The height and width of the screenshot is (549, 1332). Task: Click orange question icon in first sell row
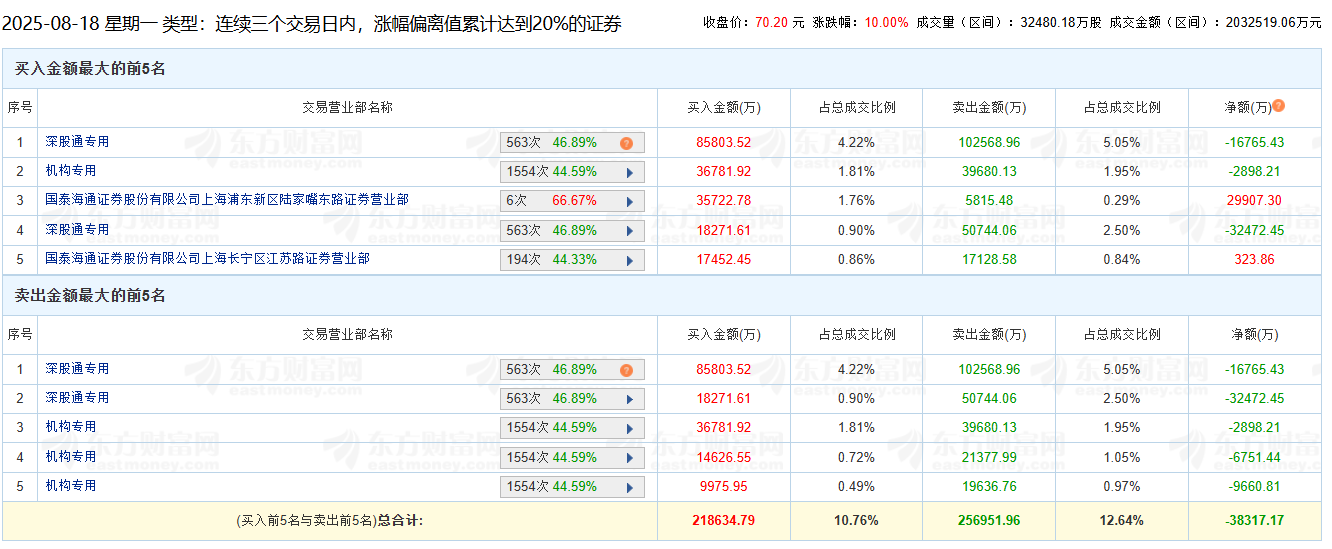(x=626, y=370)
